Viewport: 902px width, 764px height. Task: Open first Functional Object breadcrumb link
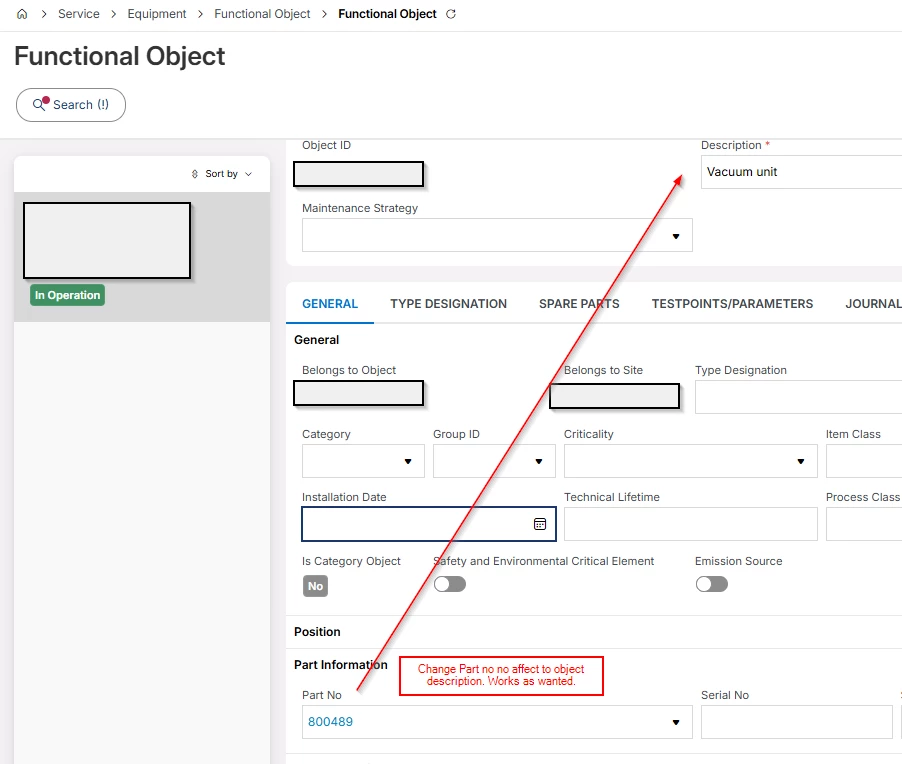(262, 14)
